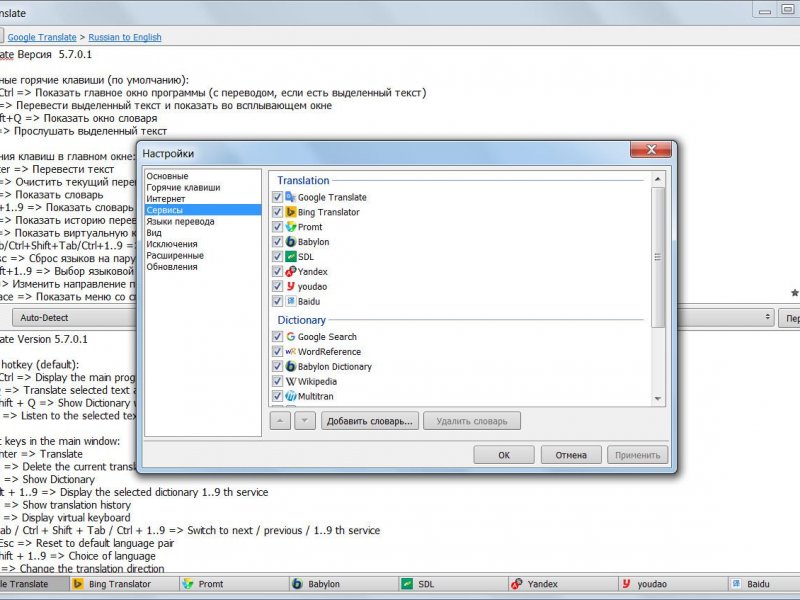Click the services list scrollbar thumb

pos(658,257)
